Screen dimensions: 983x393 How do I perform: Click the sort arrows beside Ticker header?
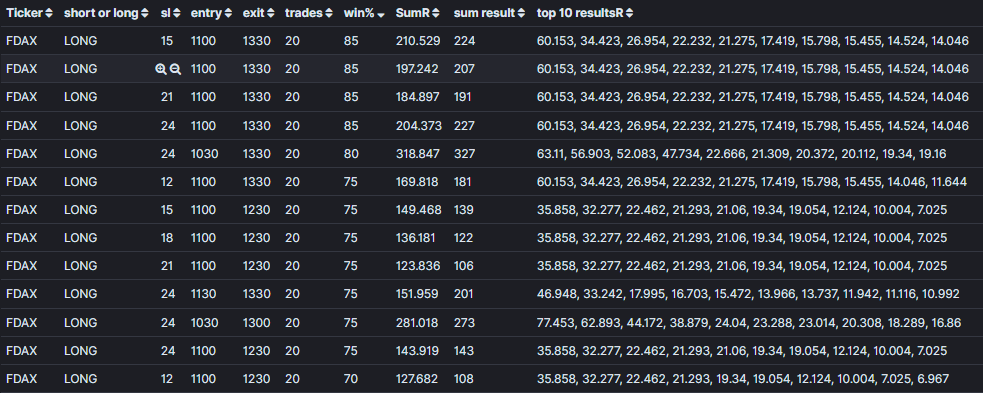pos(49,13)
